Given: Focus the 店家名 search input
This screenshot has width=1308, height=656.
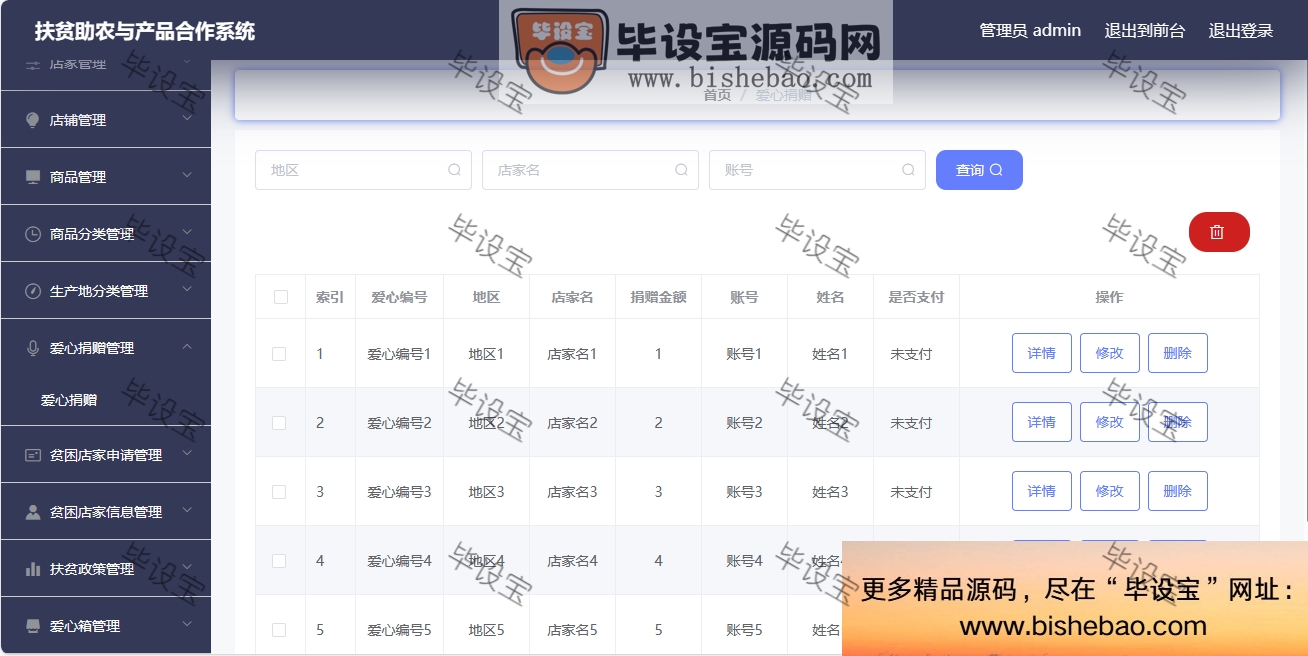Looking at the screenshot, I should [x=590, y=170].
